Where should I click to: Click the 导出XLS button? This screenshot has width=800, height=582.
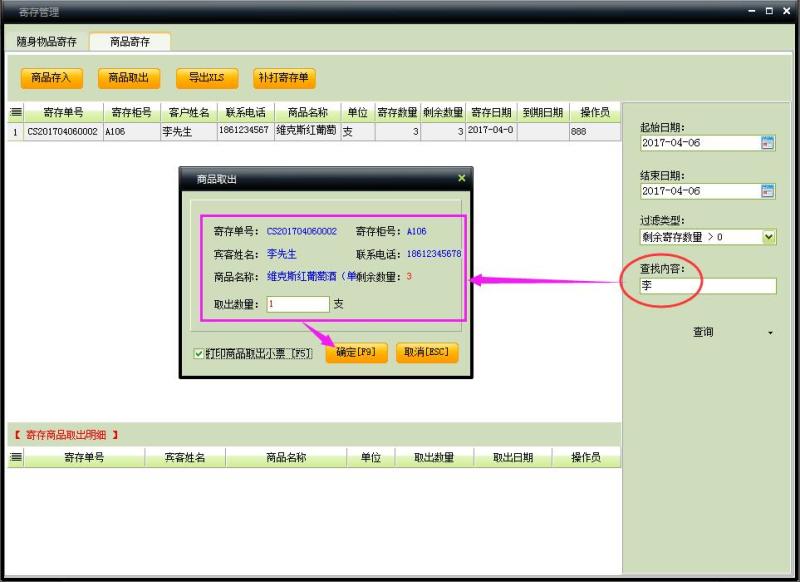point(206,78)
